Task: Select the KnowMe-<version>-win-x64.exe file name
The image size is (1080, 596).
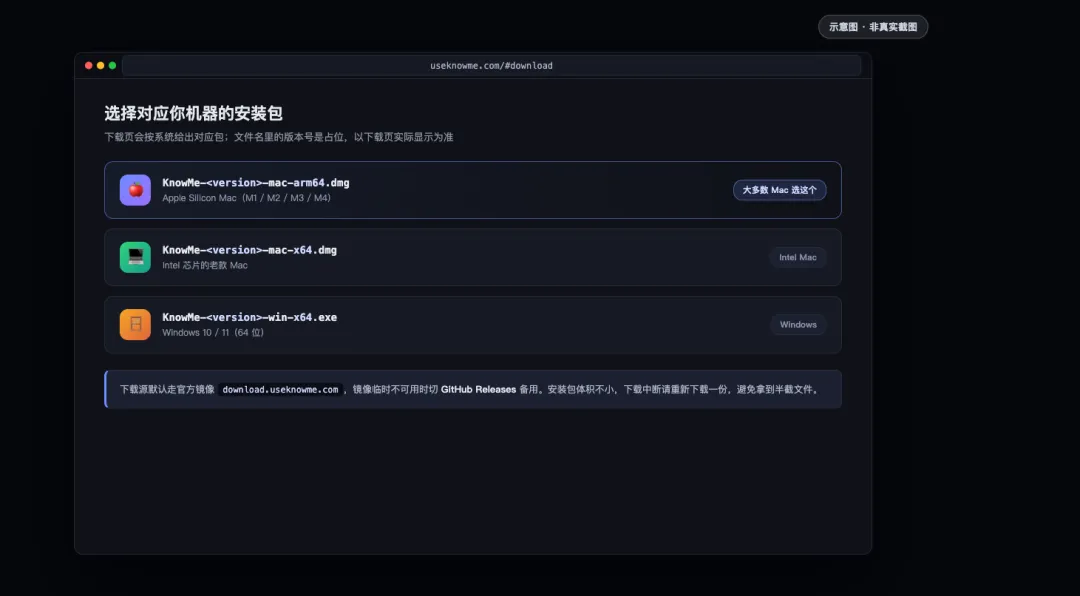Action: (249, 318)
